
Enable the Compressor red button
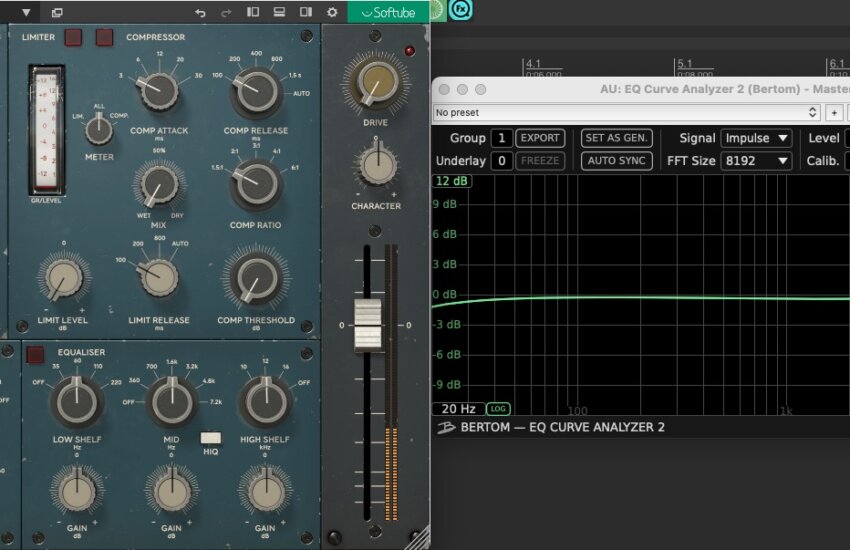(105, 38)
